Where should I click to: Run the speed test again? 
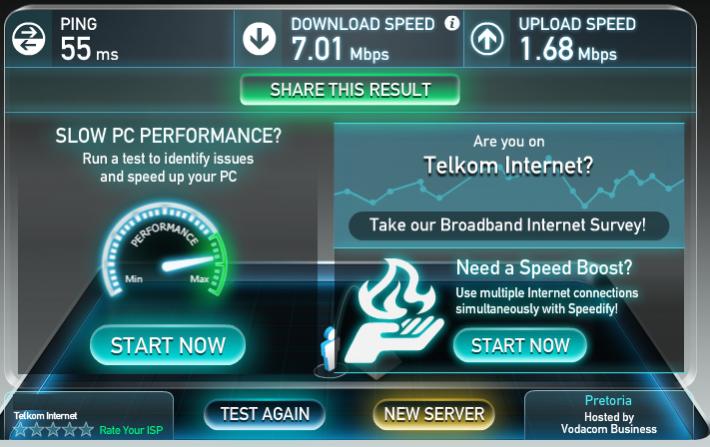click(x=265, y=414)
